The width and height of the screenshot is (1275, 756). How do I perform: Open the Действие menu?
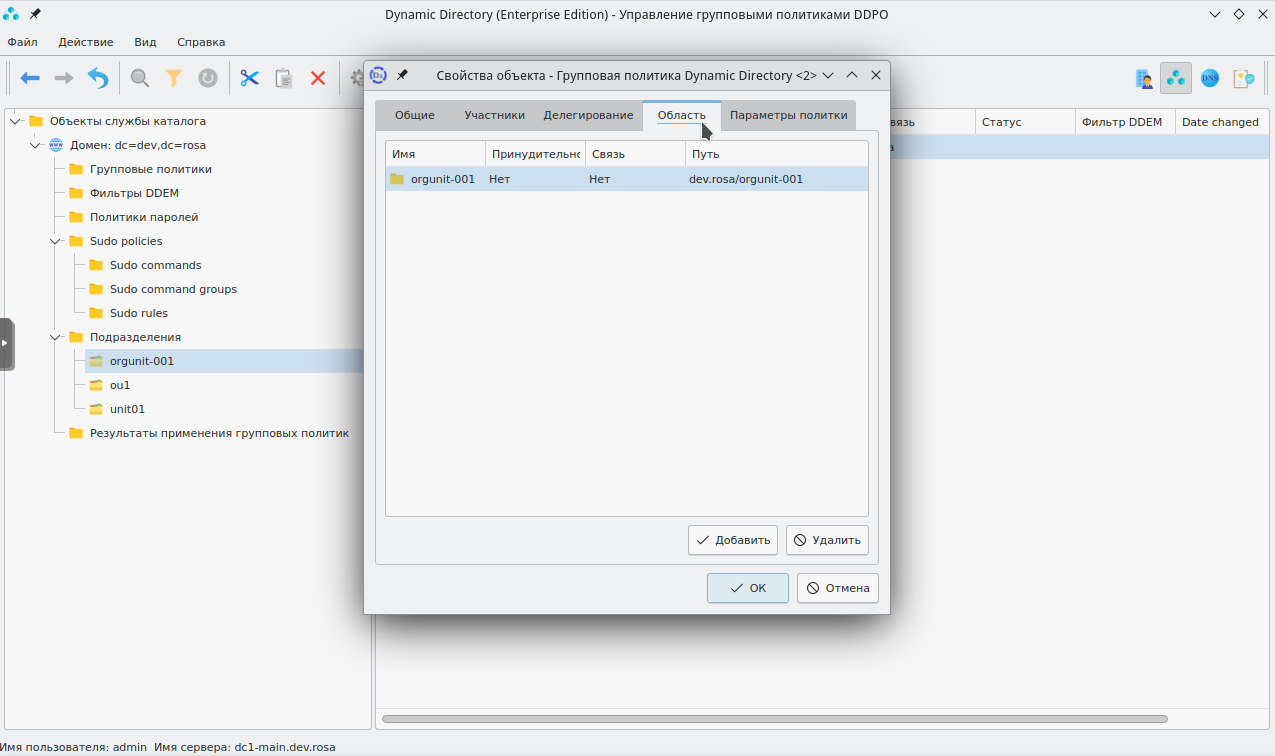coord(85,42)
